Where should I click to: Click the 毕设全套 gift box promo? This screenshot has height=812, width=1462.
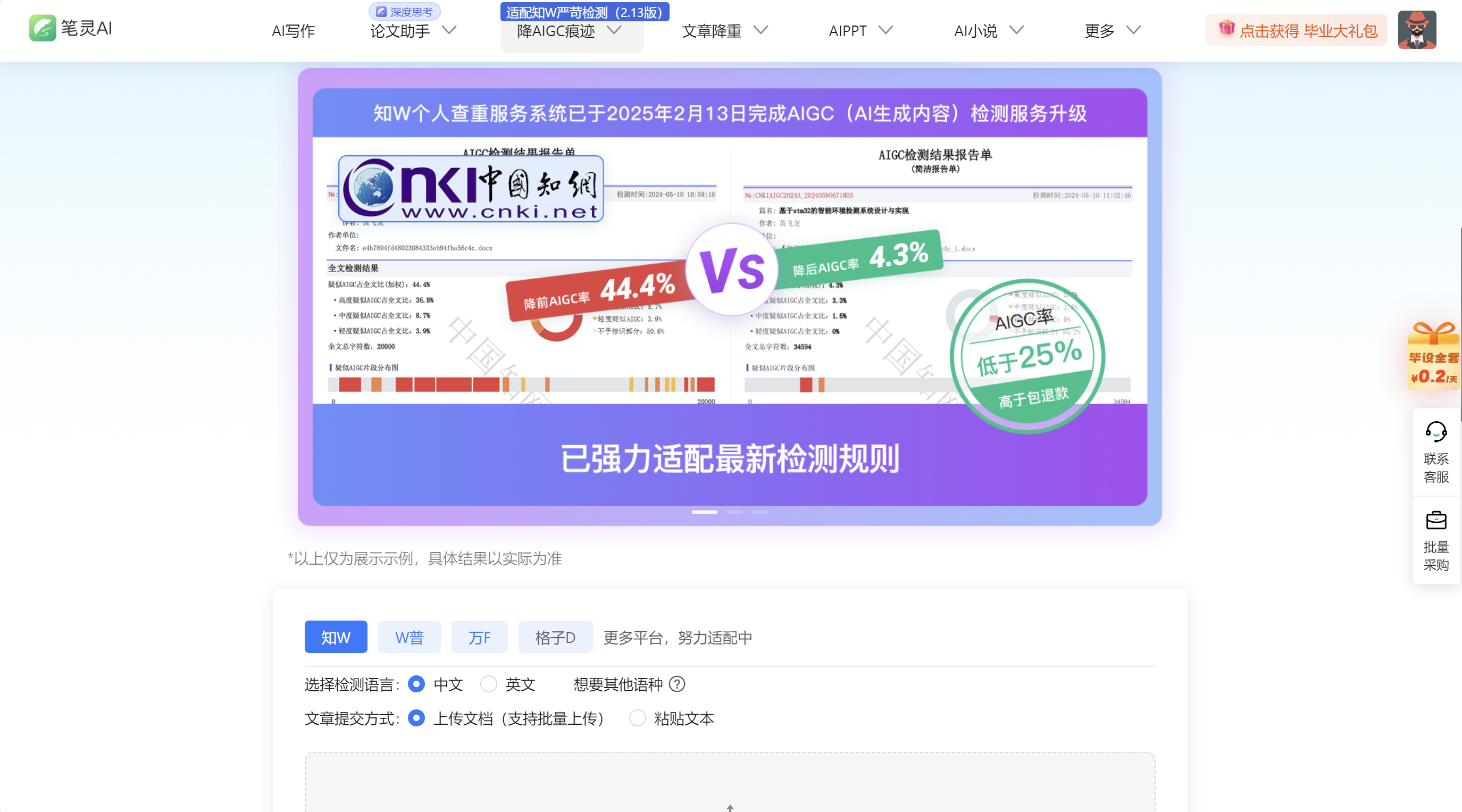pos(1434,356)
